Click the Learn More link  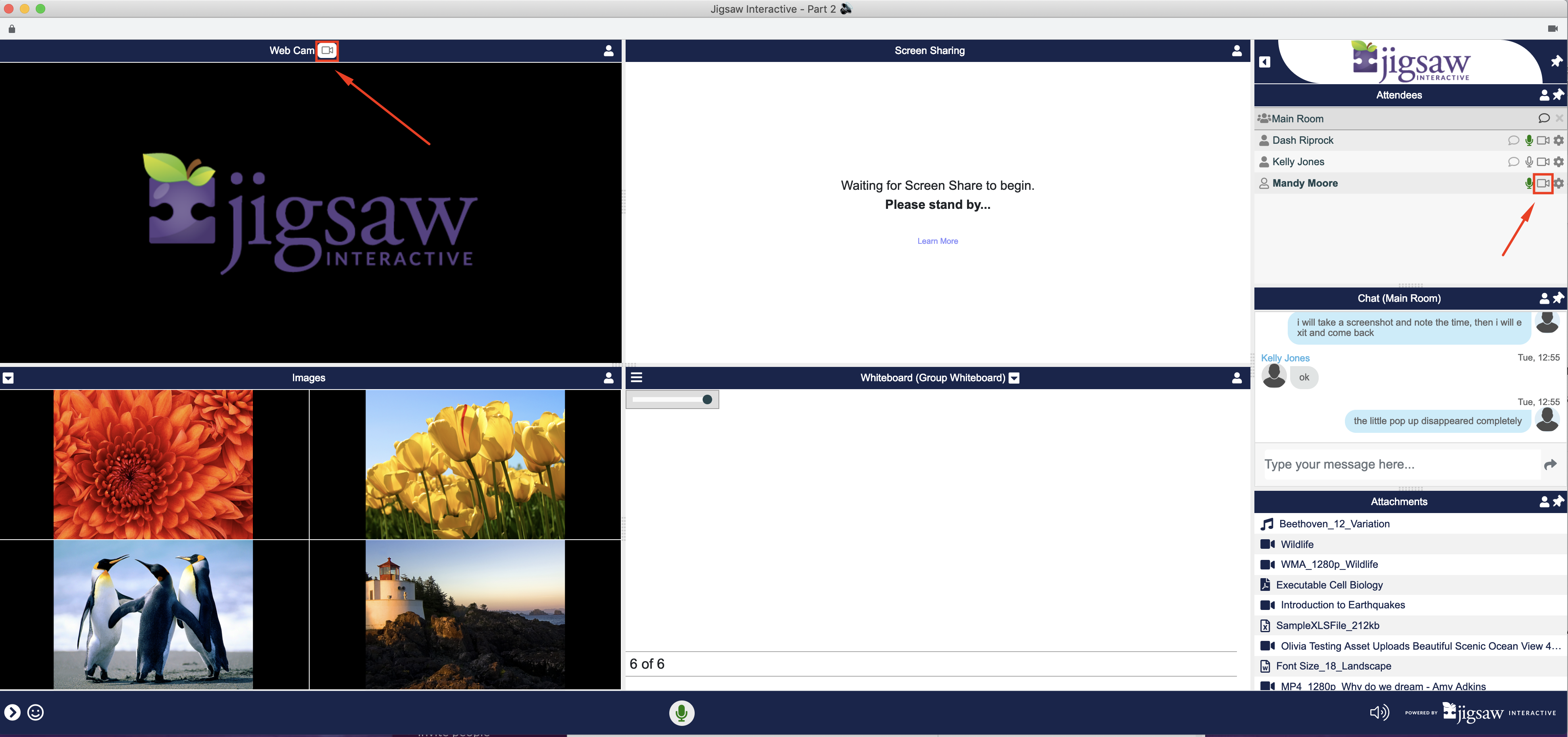pyautogui.click(x=937, y=241)
